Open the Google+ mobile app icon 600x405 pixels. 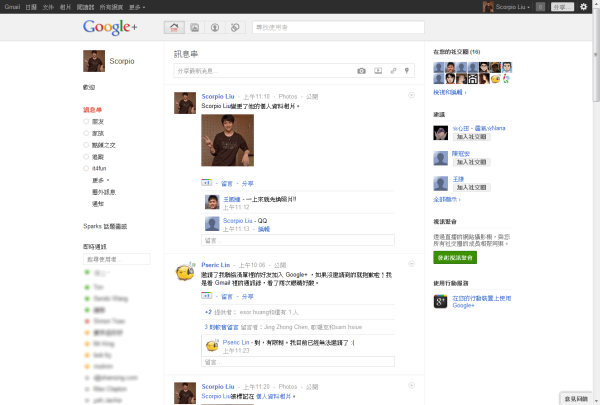[440, 301]
